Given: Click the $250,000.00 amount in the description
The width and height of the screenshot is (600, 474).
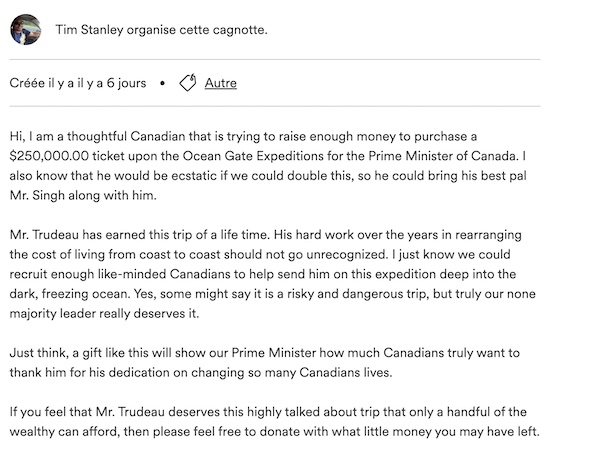Looking at the screenshot, I should (x=49, y=156).
